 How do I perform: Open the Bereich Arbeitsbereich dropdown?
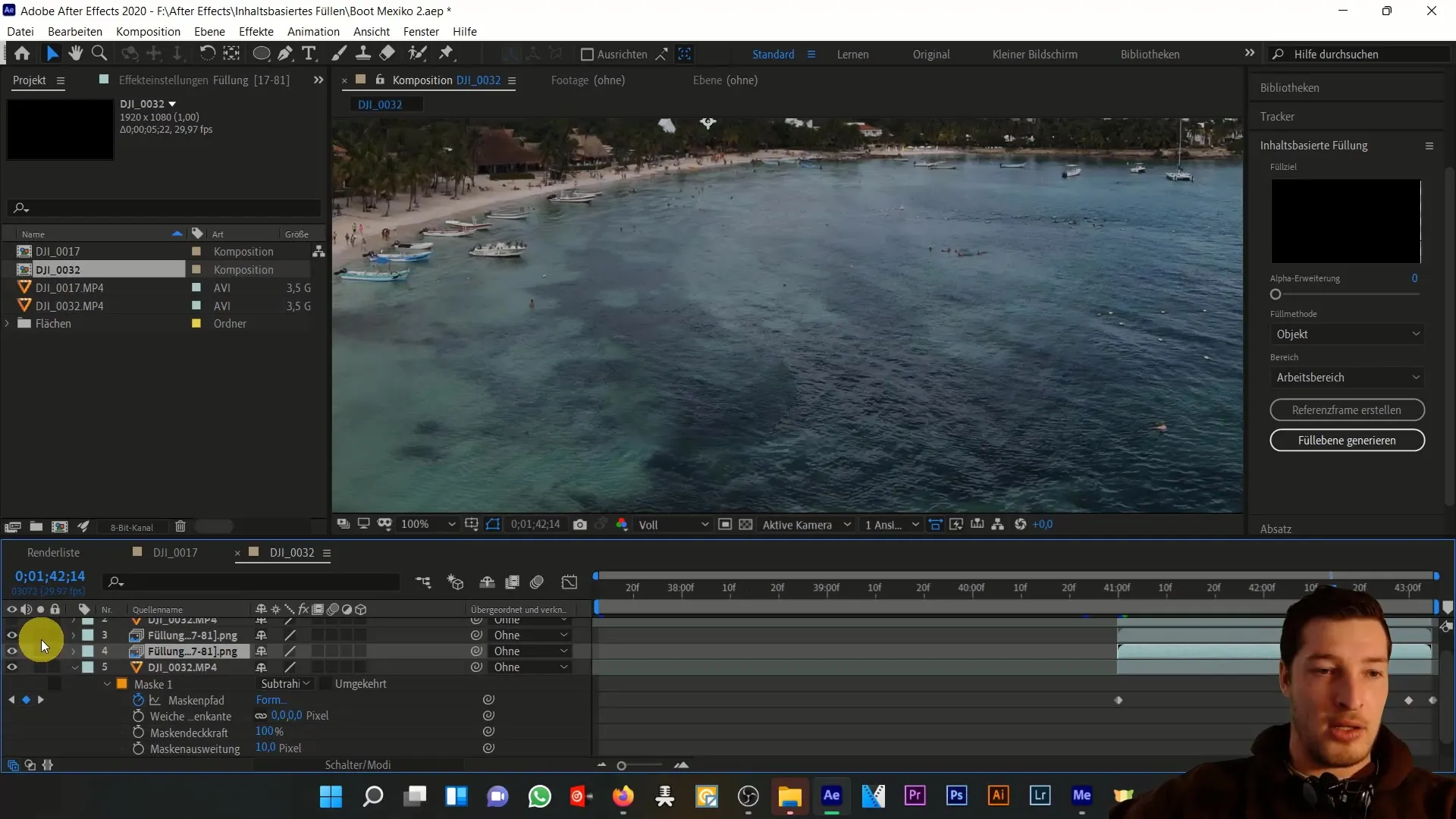click(1347, 378)
